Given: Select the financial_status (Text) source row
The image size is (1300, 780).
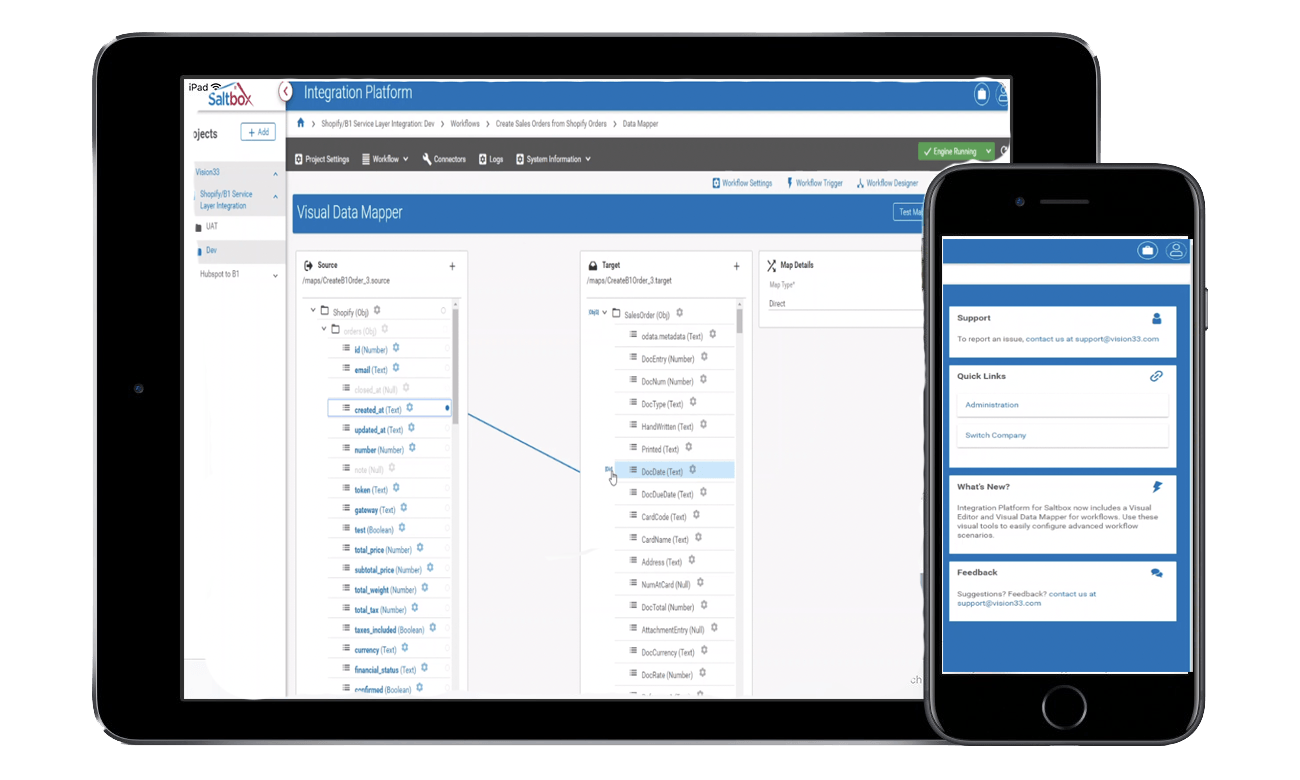Looking at the screenshot, I should click(389, 669).
